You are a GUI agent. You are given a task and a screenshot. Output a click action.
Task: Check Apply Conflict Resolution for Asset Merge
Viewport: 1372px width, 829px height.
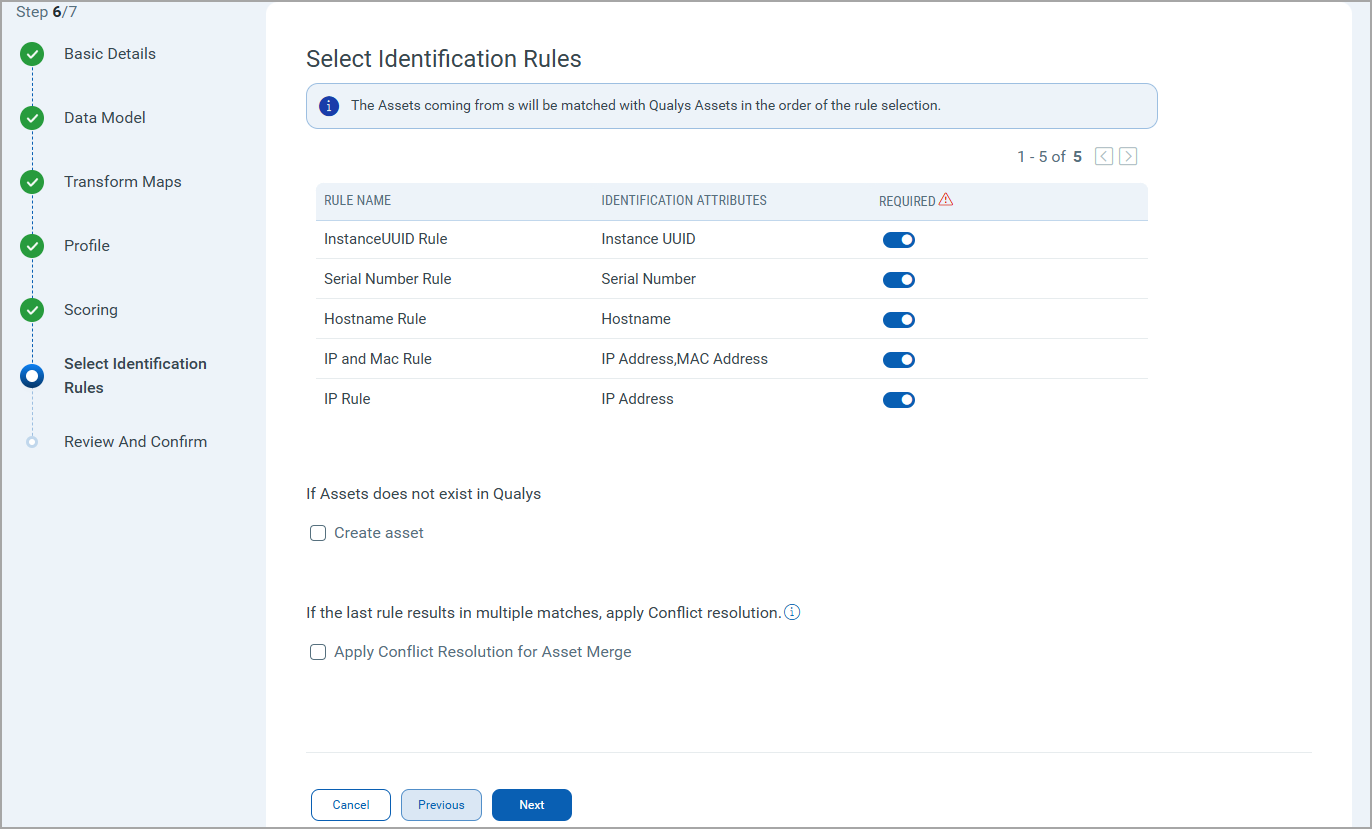317,651
